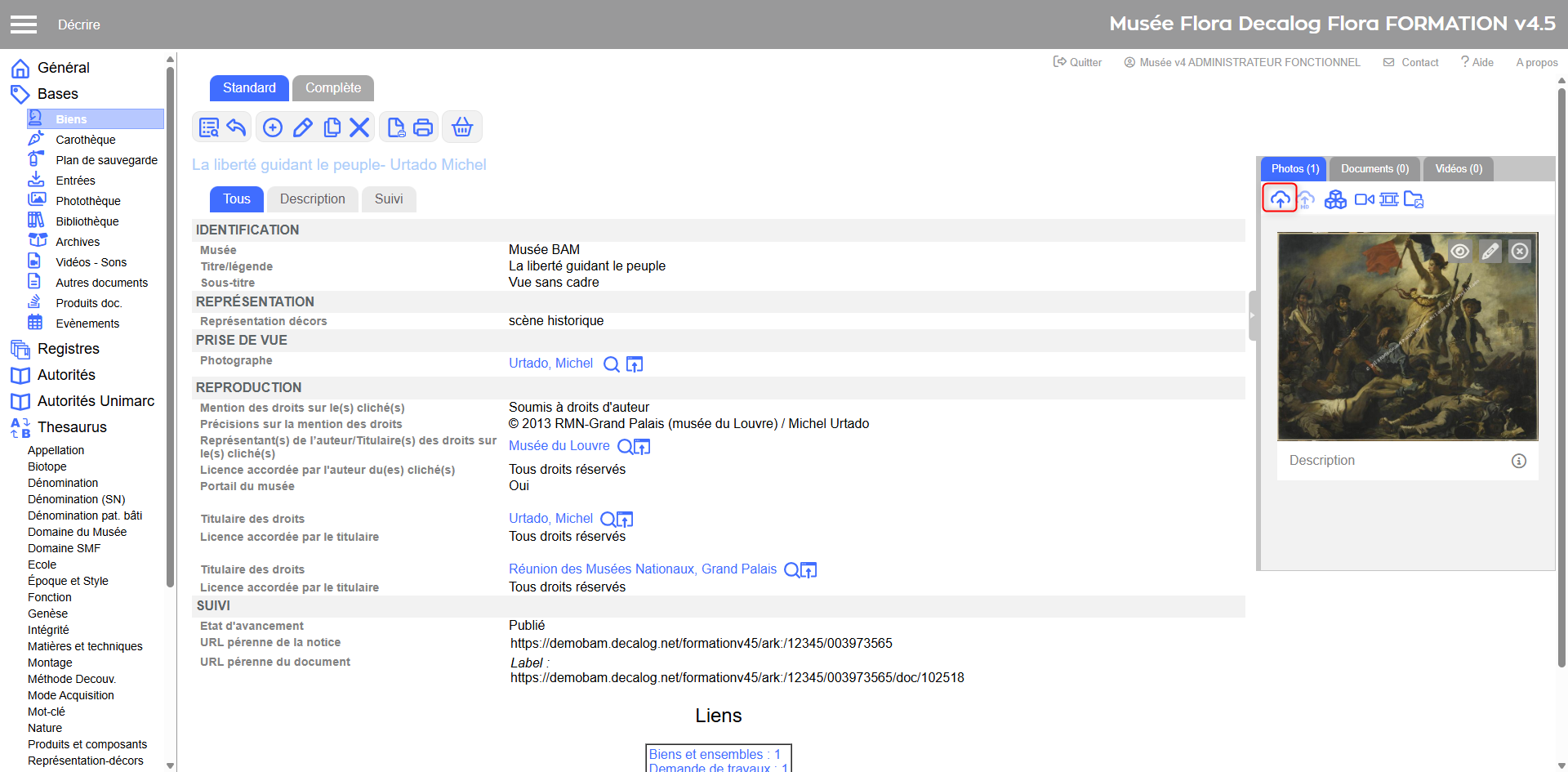Switch to the Complète tab
The width and height of the screenshot is (1568, 772).
point(332,88)
